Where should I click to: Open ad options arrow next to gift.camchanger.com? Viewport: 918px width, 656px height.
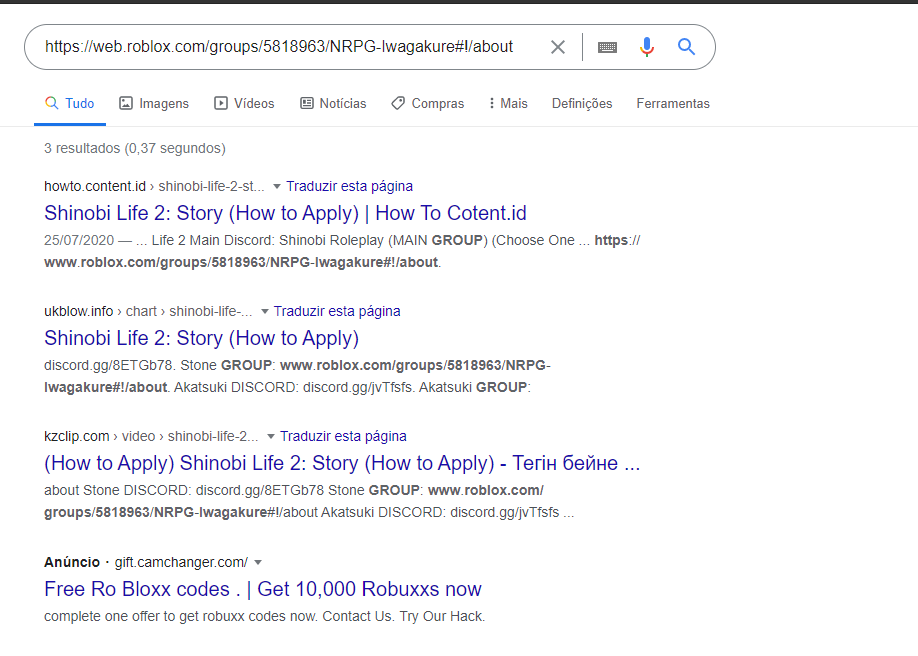point(258,563)
